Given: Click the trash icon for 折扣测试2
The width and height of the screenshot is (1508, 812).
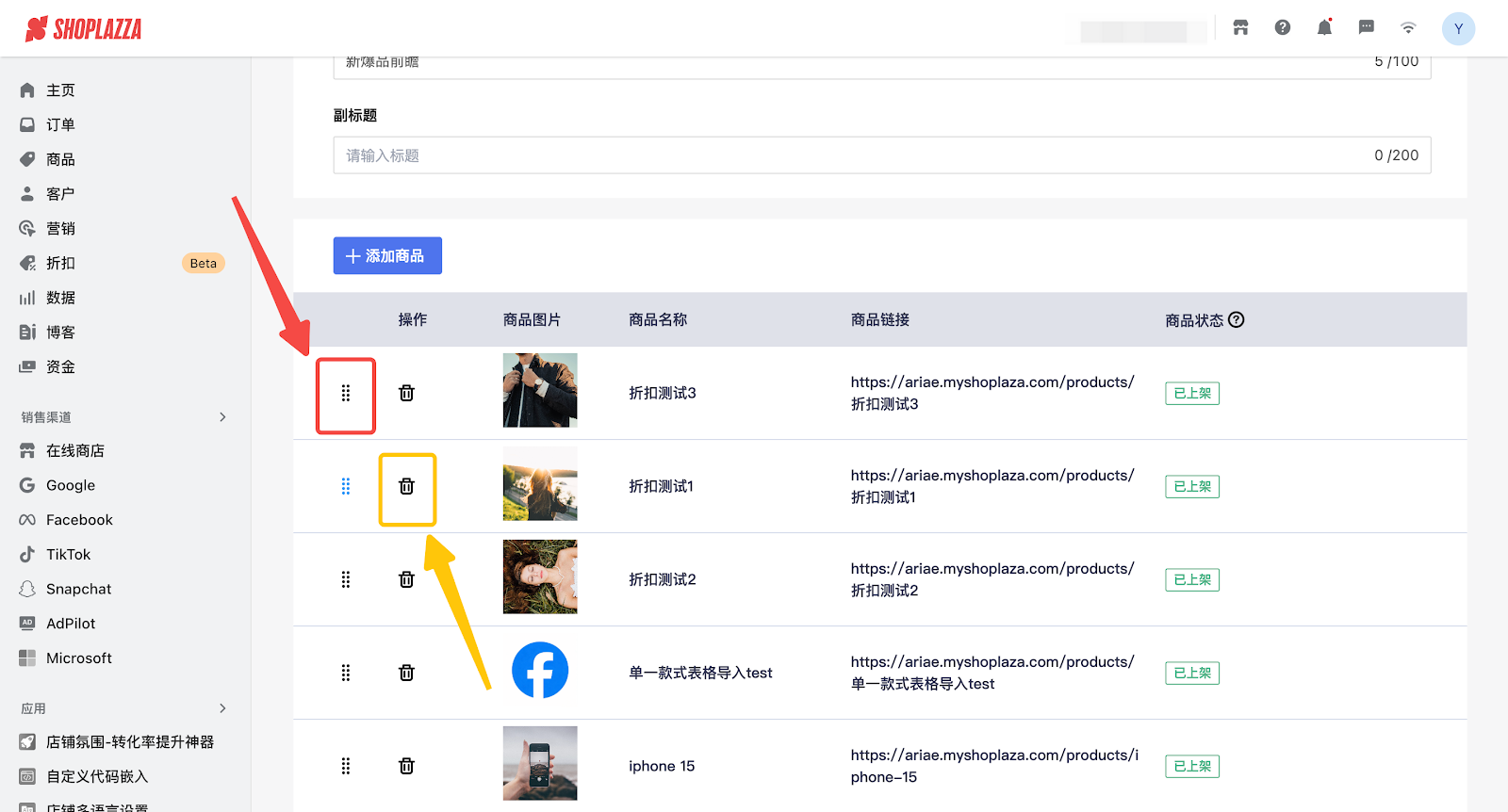Looking at the screenshot, I should click(406, 579).
